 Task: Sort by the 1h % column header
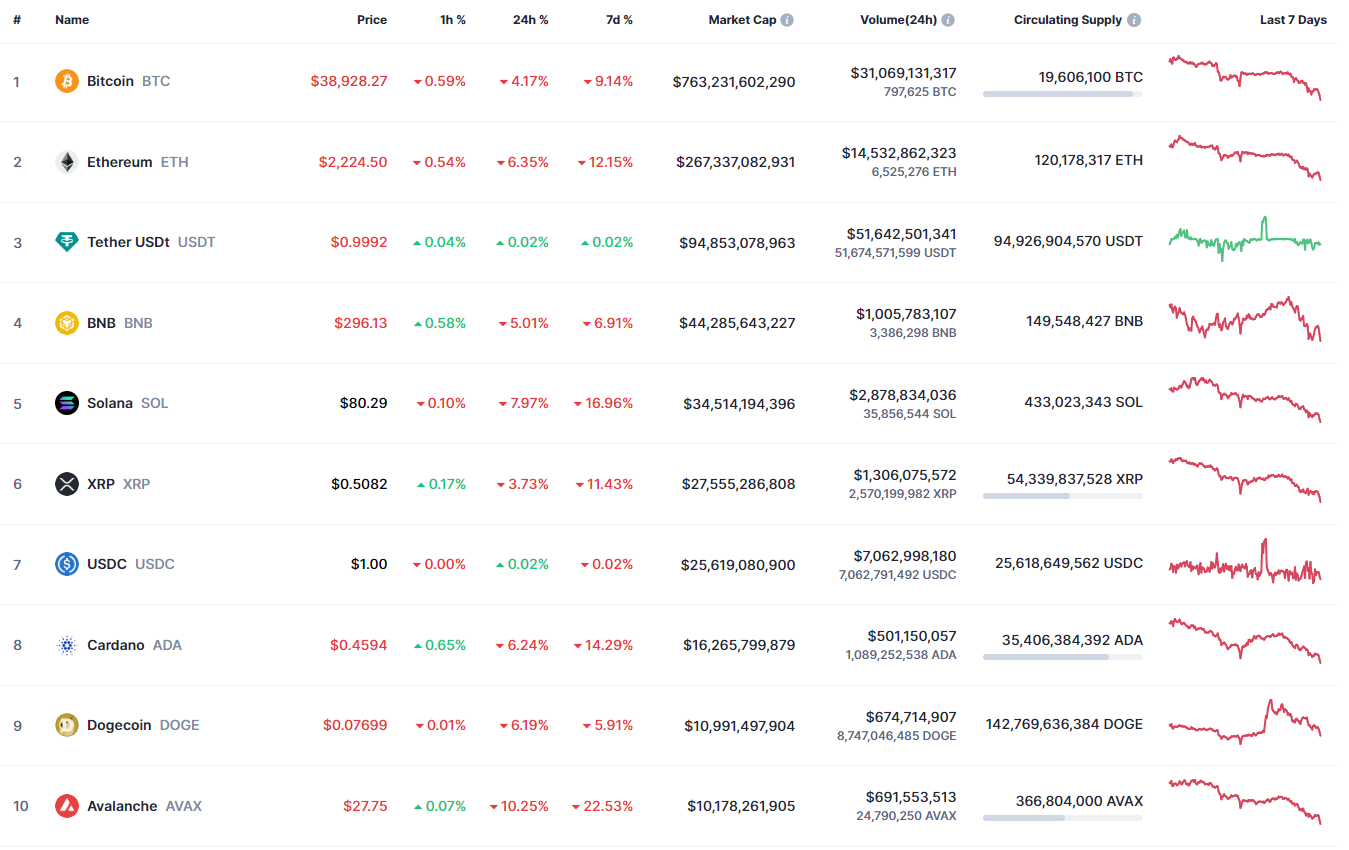[x=453, y=20]
